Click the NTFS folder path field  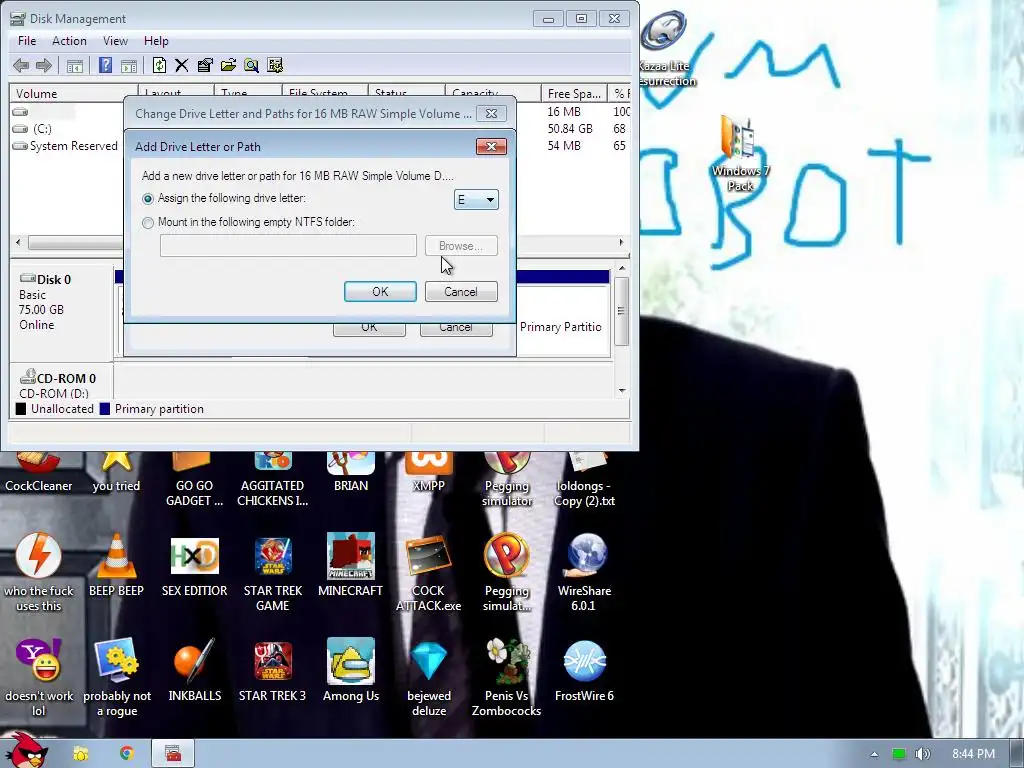tap(288, 246)
